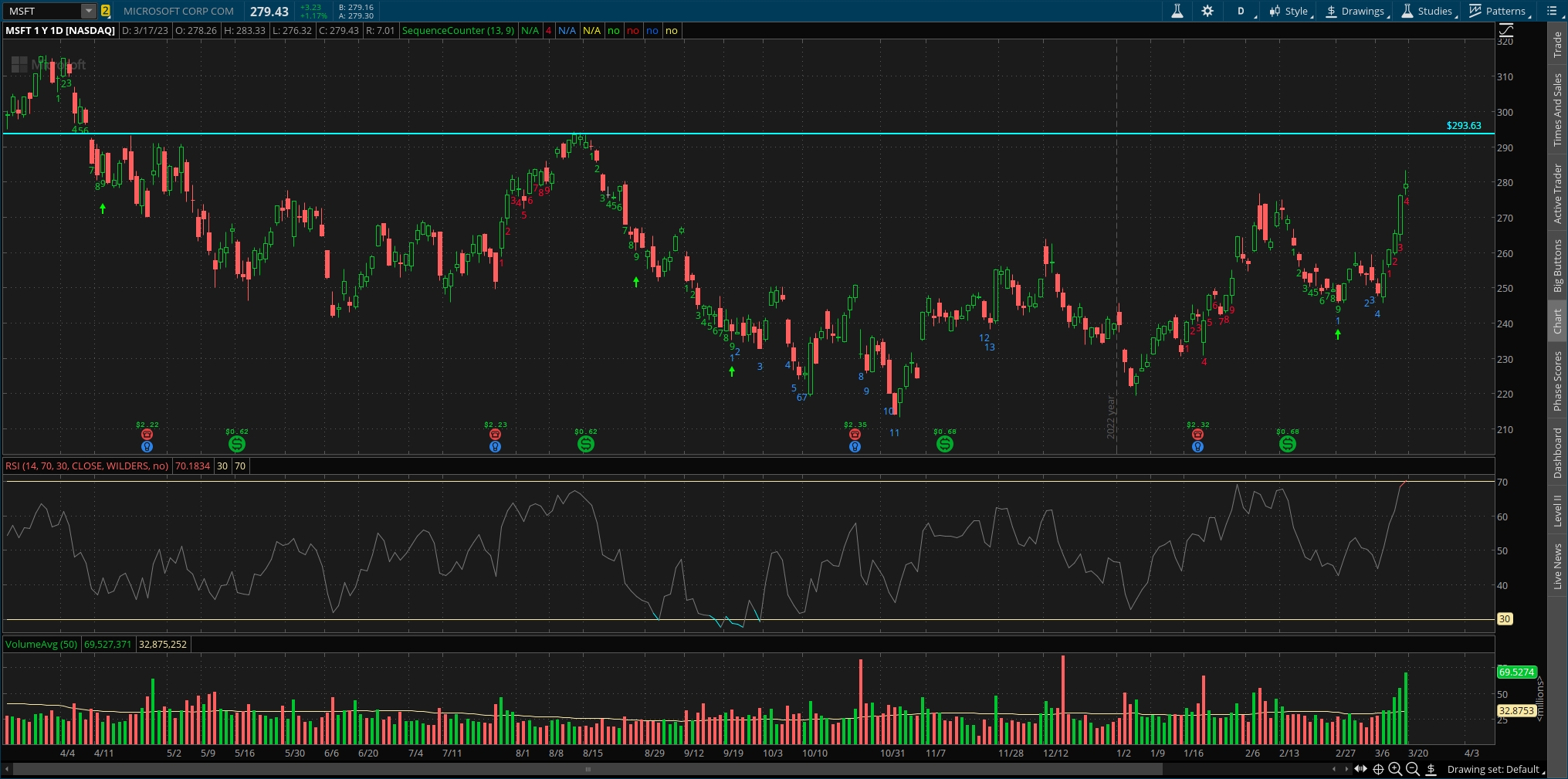Click the expand/collapse time axis arrows icon
Image resolution: width=1568 pixels, height=779 pixels.
pyautogui.click(x=1360, y=769)
